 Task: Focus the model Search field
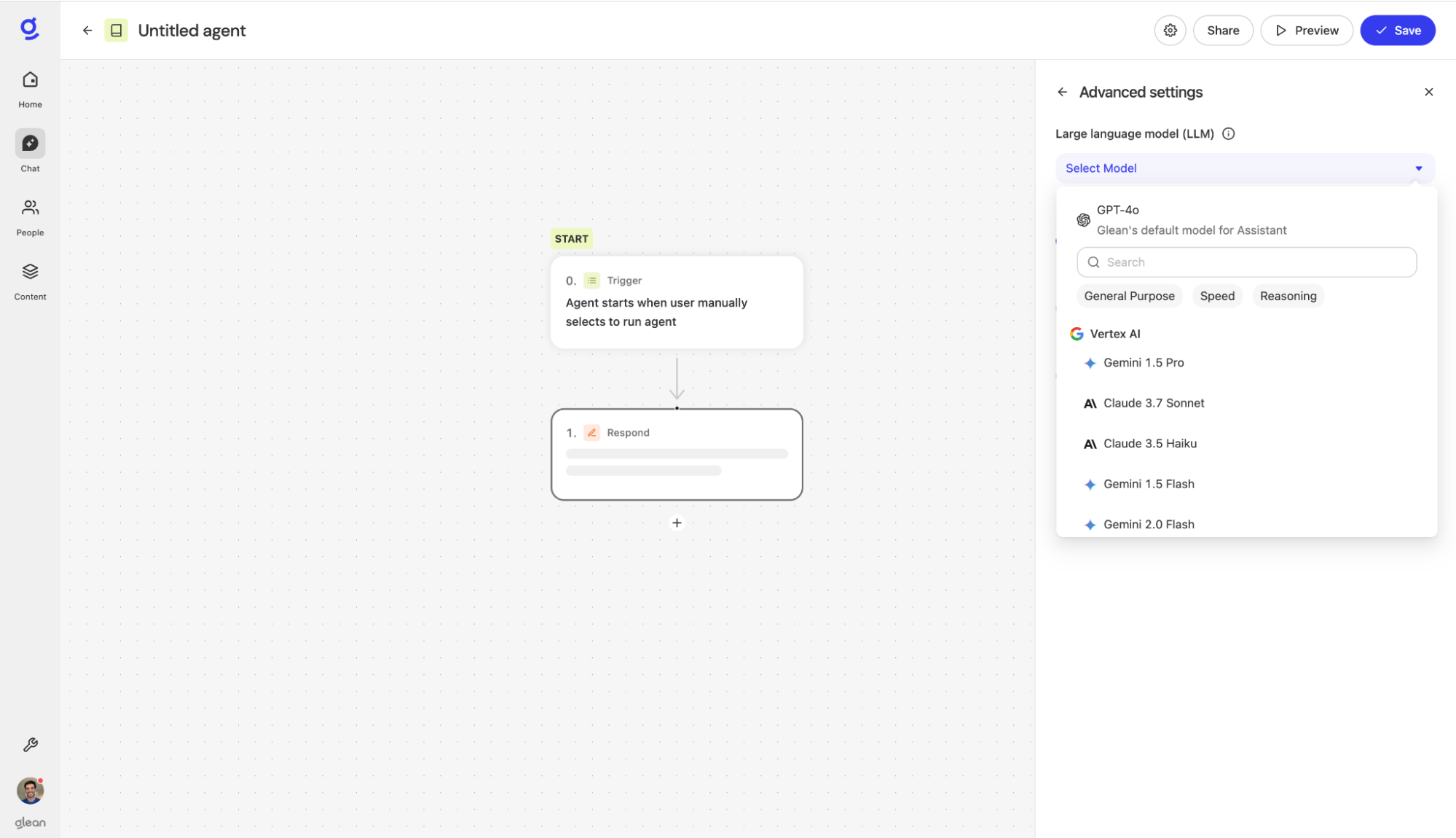tap(1246, 262)
